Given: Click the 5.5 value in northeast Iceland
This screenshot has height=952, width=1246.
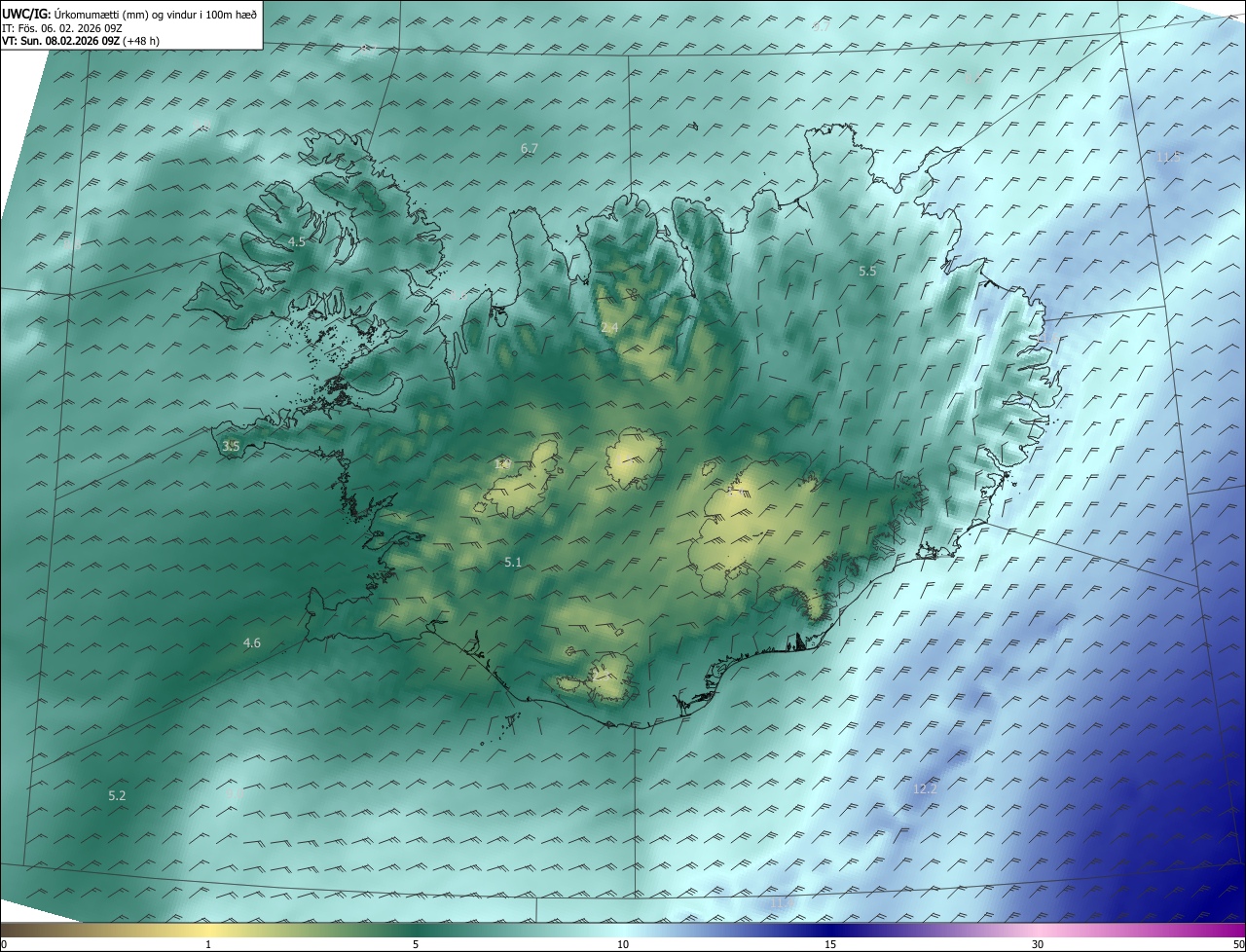Looking at the screenshot, I should pos(867,272).
